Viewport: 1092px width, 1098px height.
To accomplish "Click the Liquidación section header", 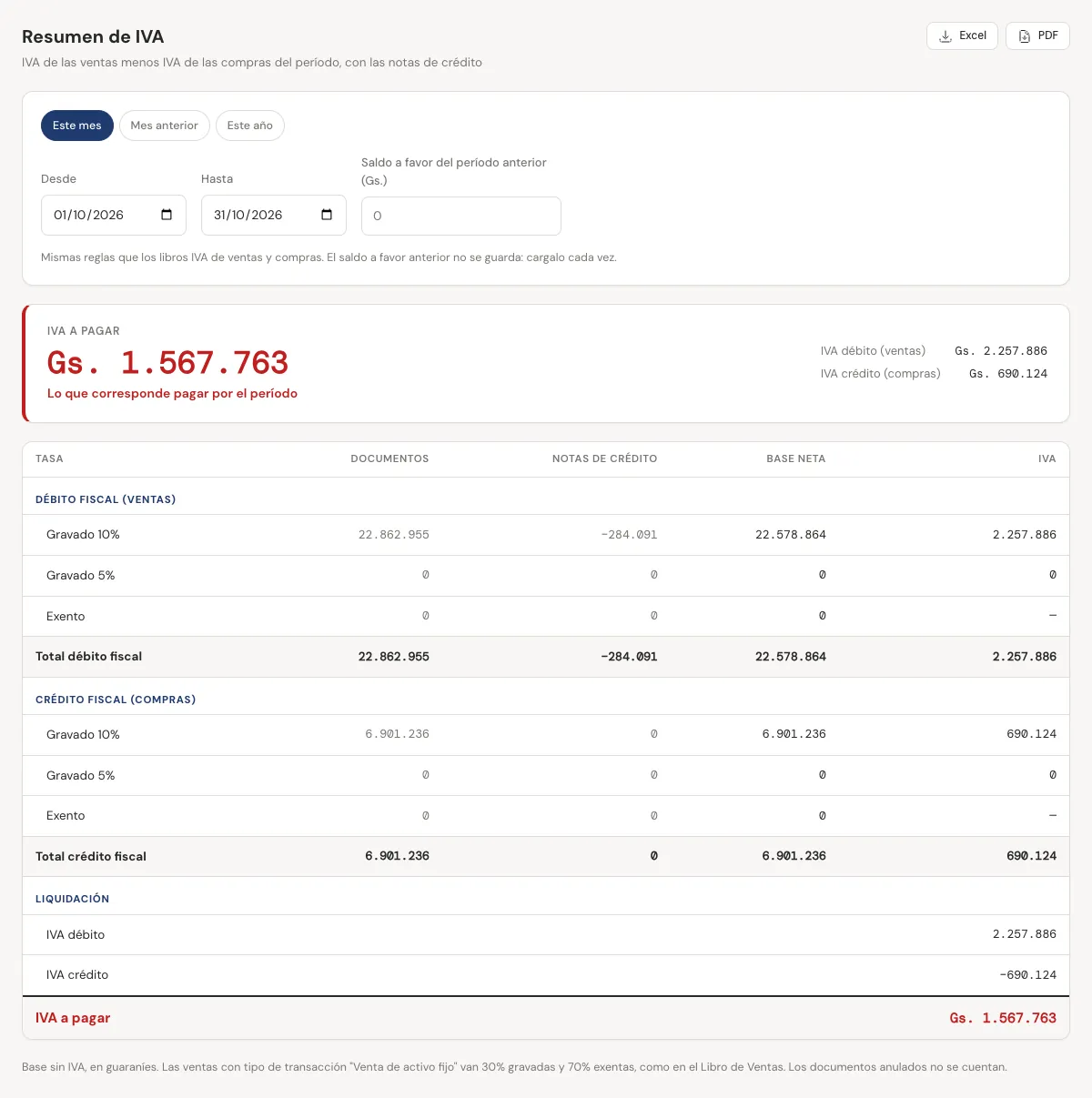I will pos(72,899).
